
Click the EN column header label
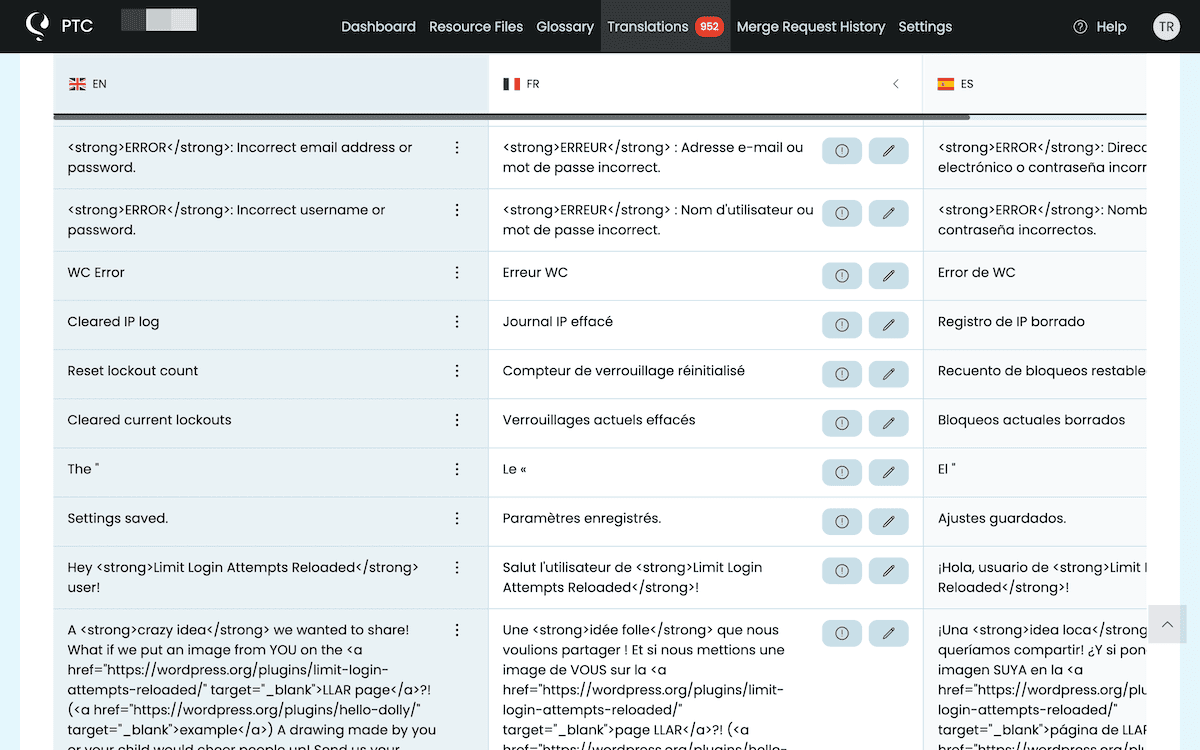click(x=99, y=84)
